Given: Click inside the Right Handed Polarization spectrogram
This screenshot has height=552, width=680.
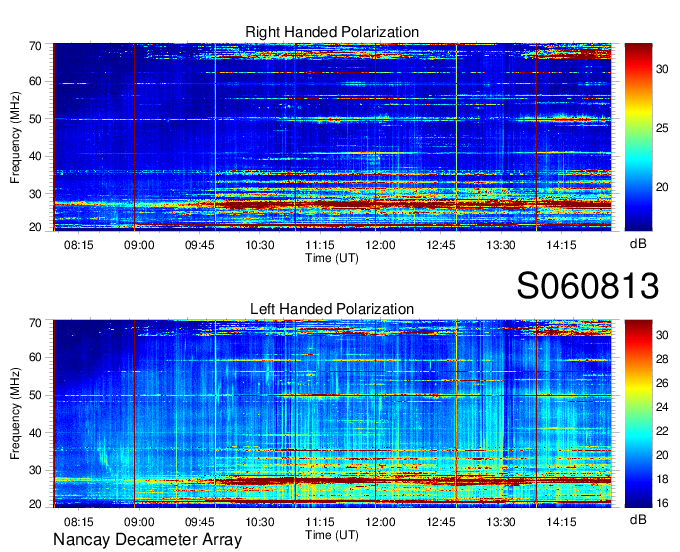Looking at the screenshot, I should 332,137.
